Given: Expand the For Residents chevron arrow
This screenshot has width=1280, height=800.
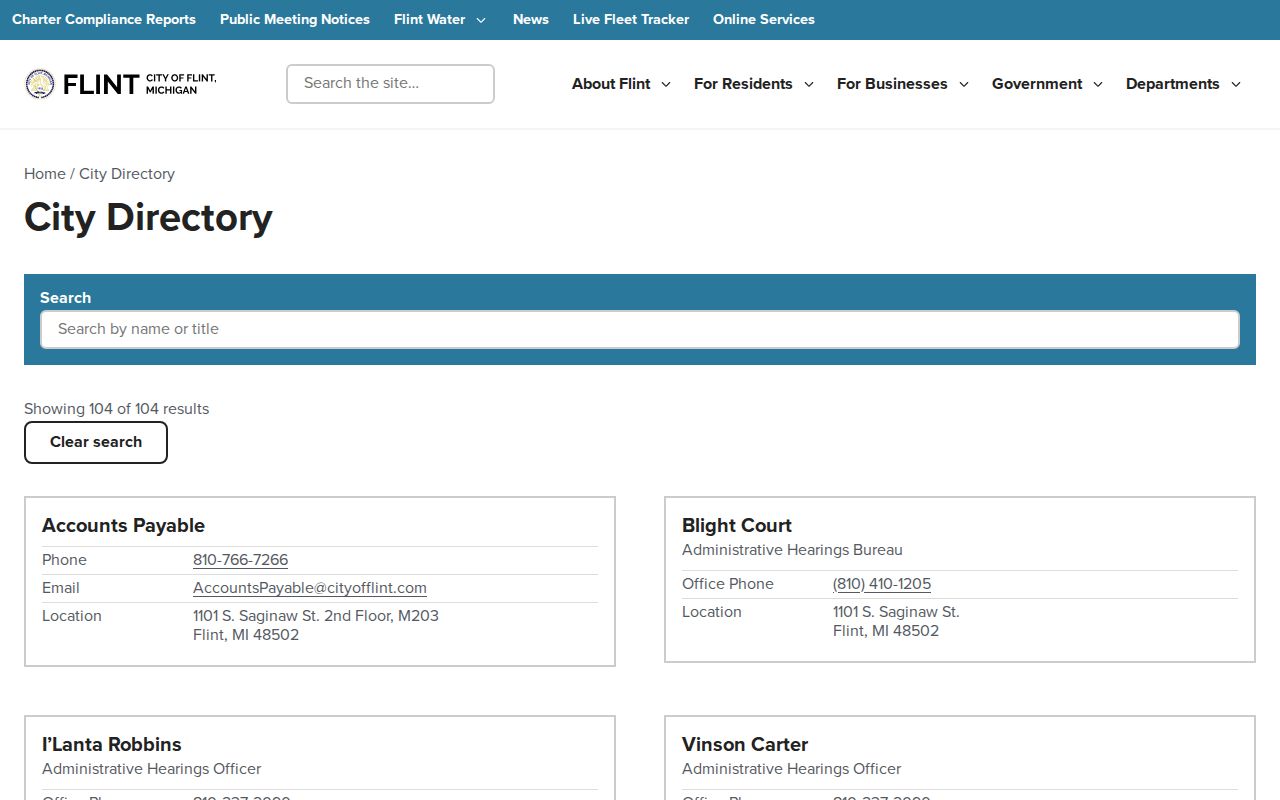Looking at the screenshot, I should (809, 84).
